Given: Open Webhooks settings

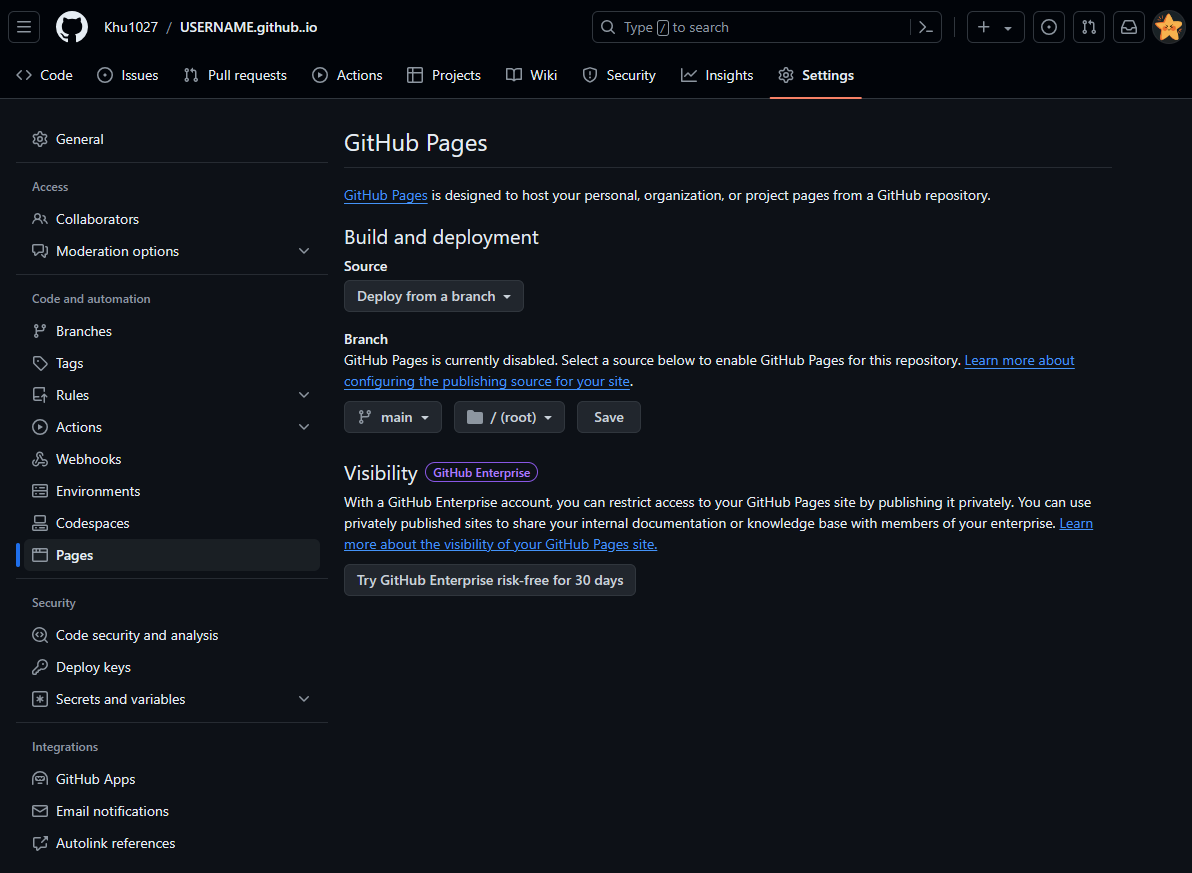Looking at the screenshot, I should tap(172, 459).
